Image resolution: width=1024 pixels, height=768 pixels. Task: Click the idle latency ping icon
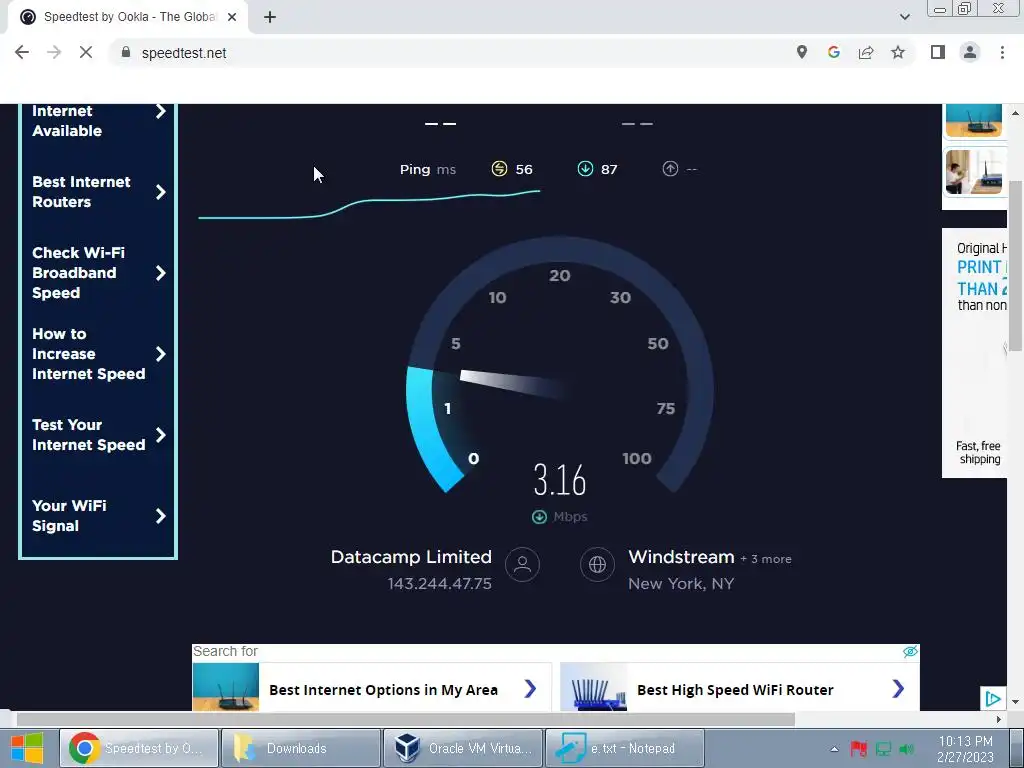pyautogui.click(x=499, y=169)
